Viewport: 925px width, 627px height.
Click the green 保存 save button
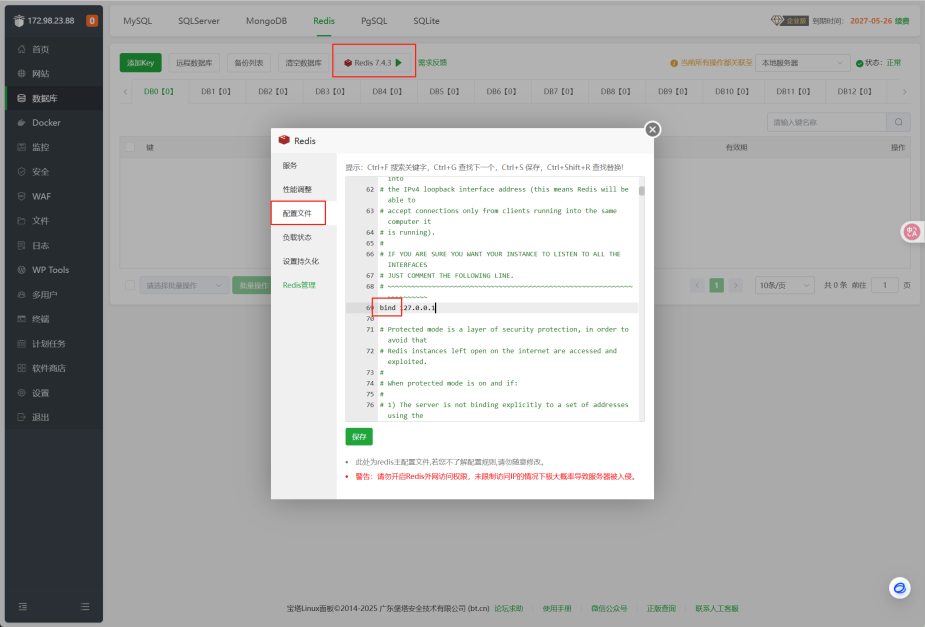359,436
